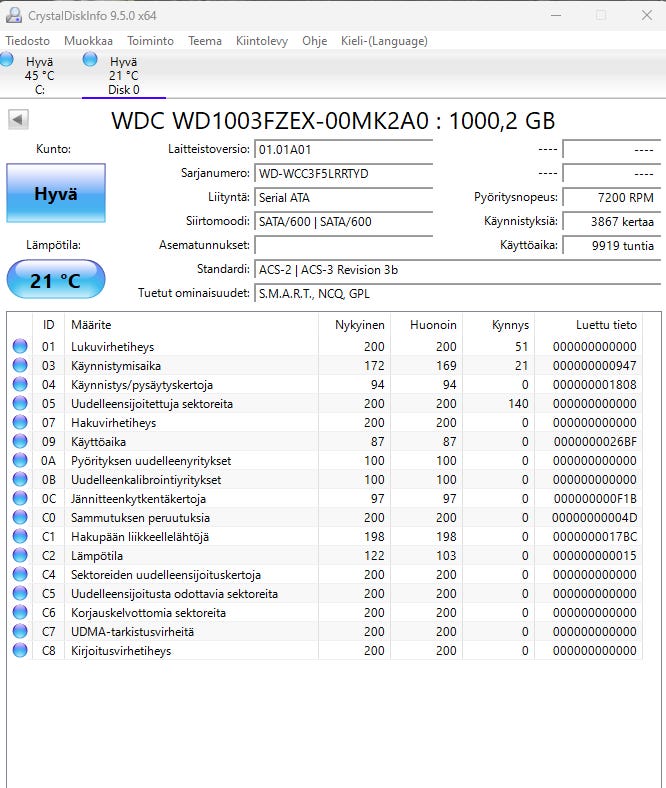Close the CrystalDiskInfo window

(x=646, y=15)
